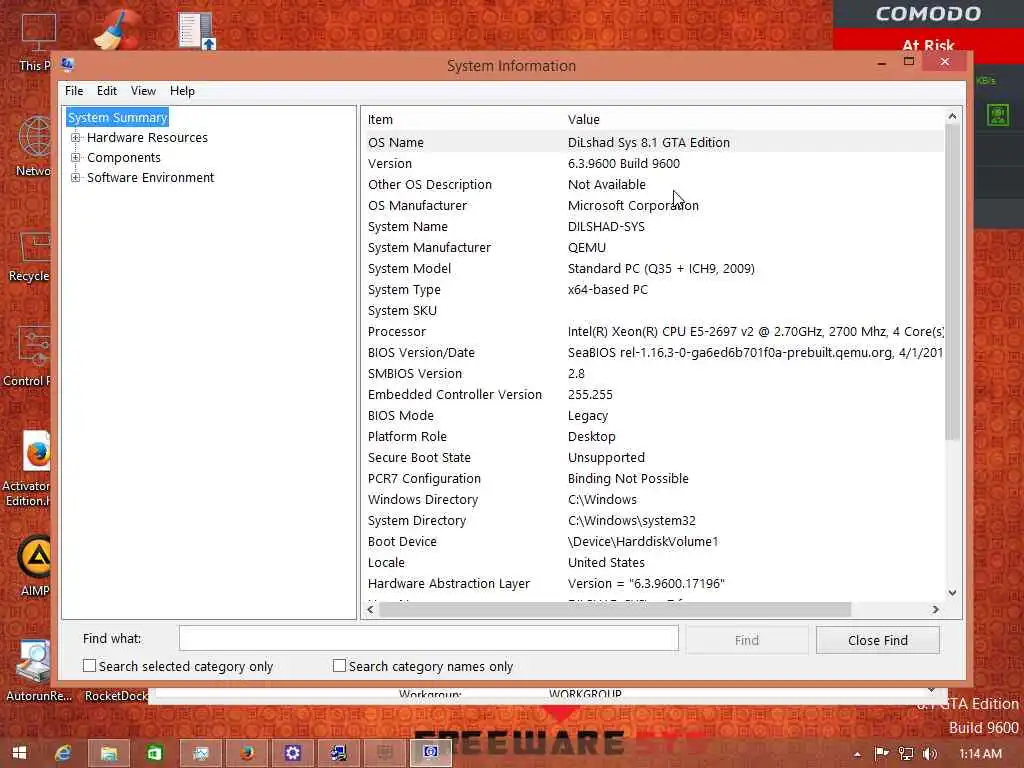The width and height of the screenshot is (1024, 768).
Task: Open the AutorunRe... desktop icon
Action: (x=37, y=670)
